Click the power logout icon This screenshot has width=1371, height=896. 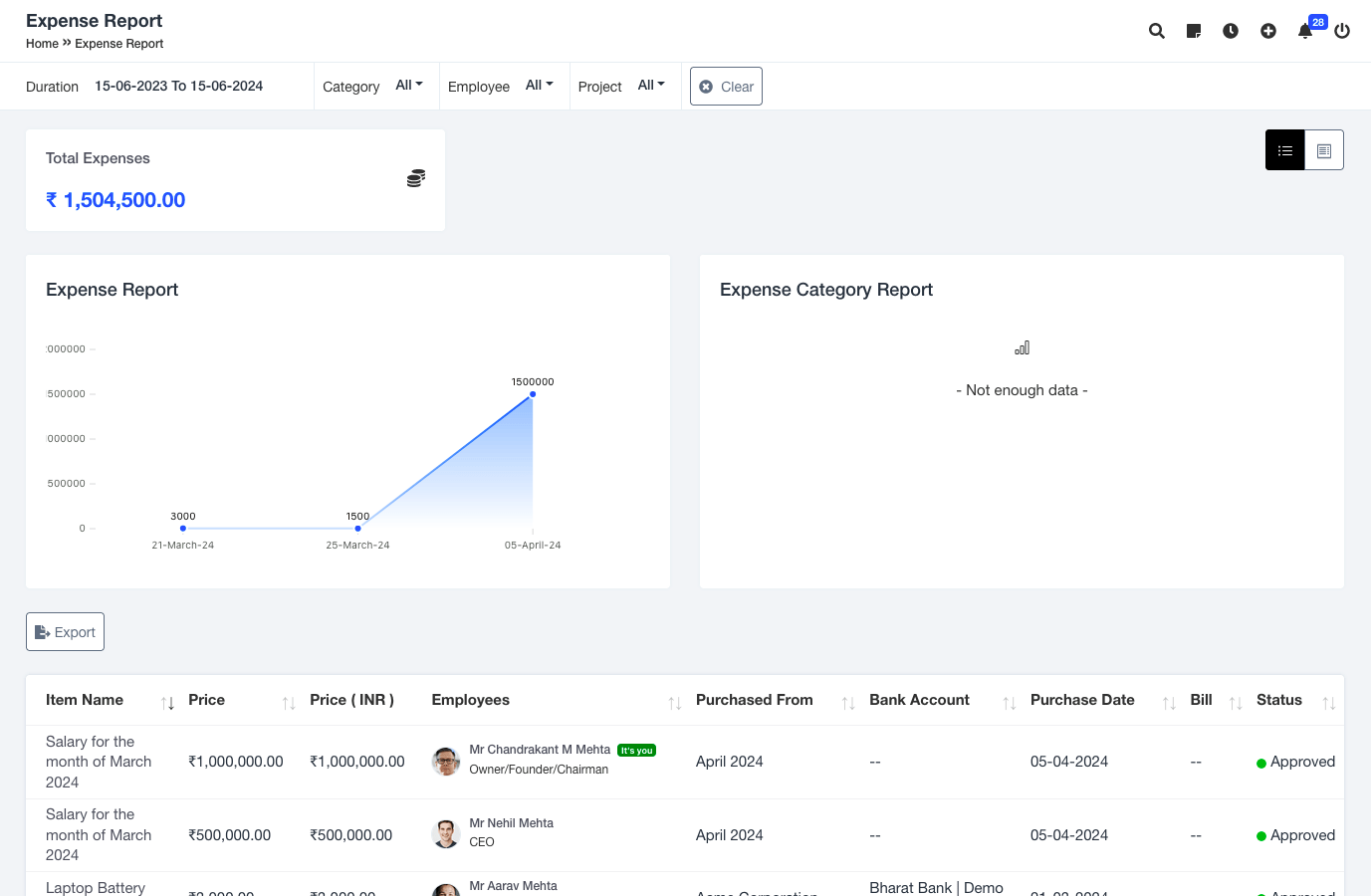click(1342, 31)
